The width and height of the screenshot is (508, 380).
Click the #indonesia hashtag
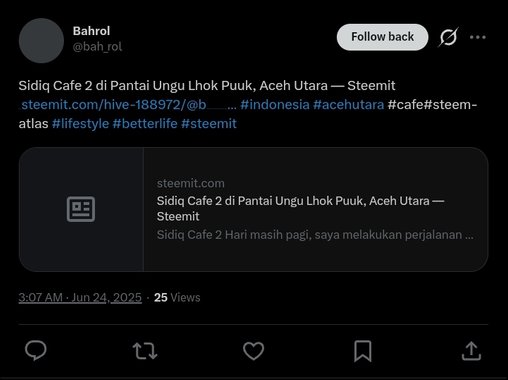pos(275,105)
